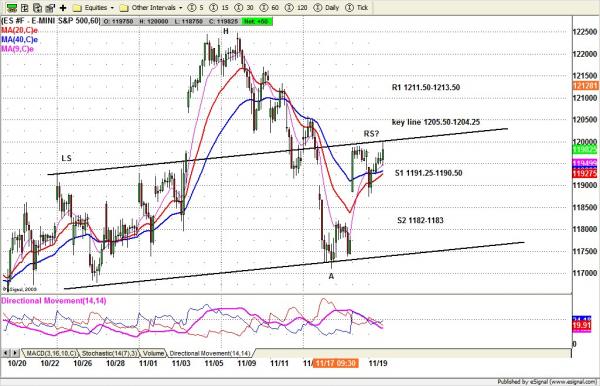This screenshot has height=386, width=600.
Task: Click the green Net change indicator
Action: [x=257, y=21]
